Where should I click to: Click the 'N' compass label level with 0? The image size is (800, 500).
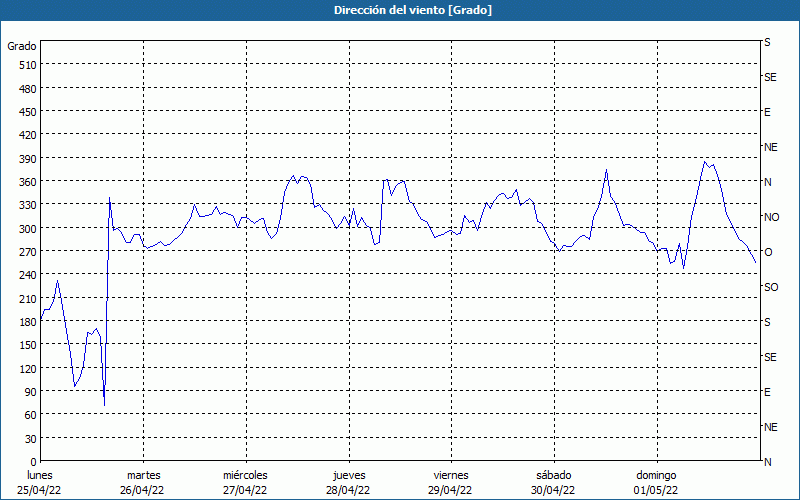(768, 462)
